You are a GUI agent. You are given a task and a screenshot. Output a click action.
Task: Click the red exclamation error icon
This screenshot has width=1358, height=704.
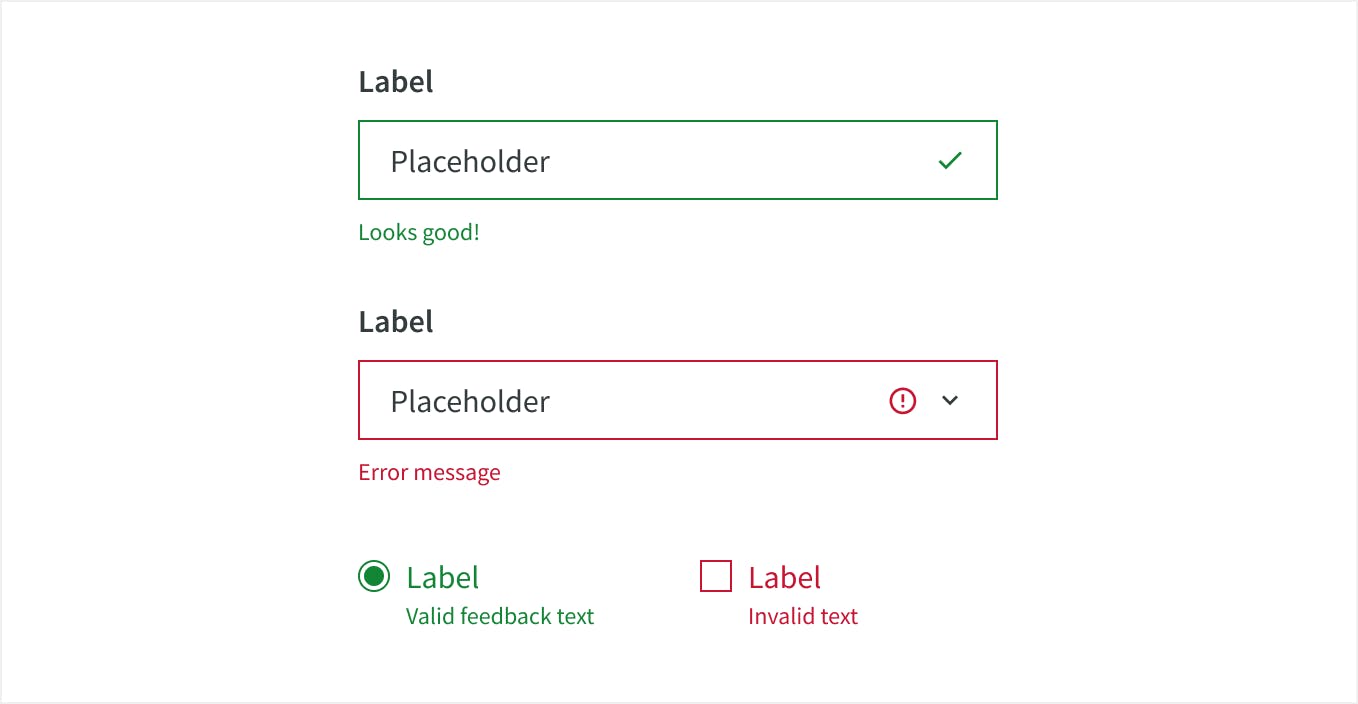[x=902, y=401]
